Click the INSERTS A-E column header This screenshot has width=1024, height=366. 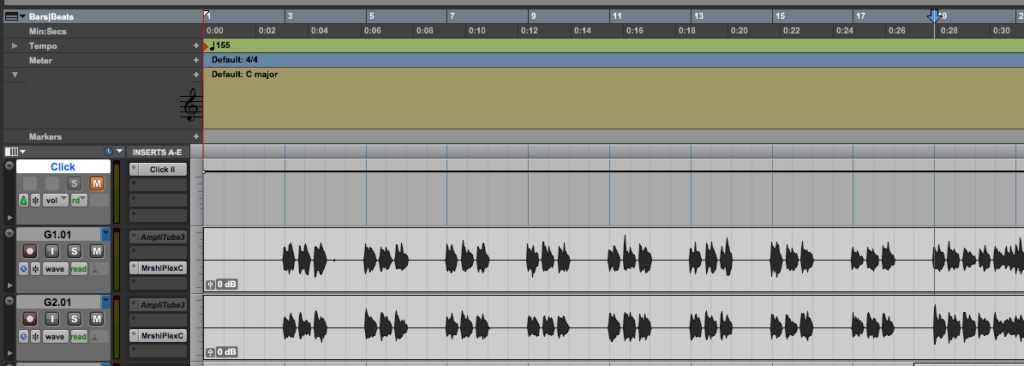click(157, 152)
